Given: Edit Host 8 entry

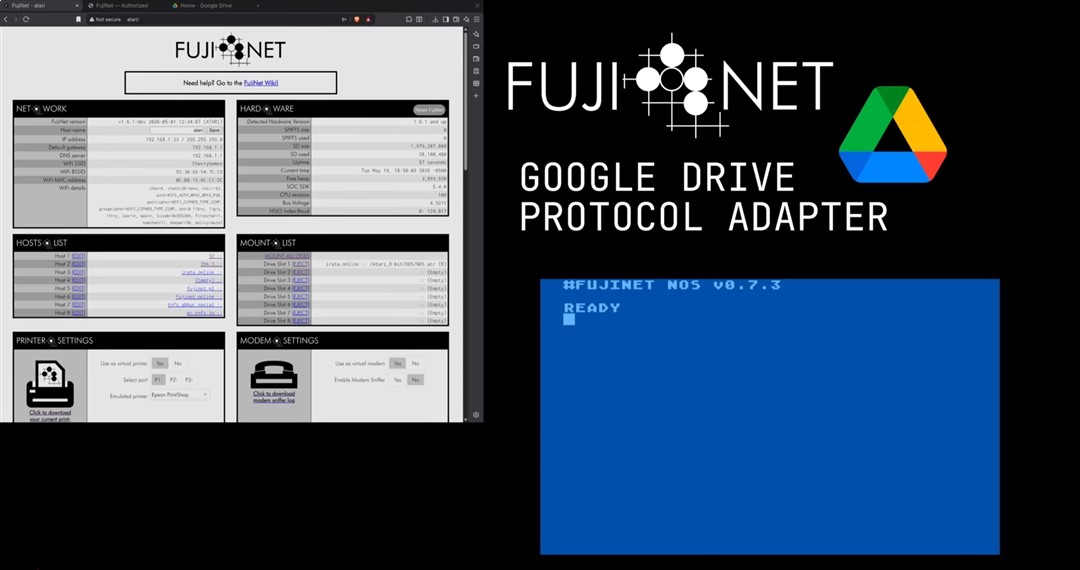Looking at the screenshot, I should pos(79,313).
